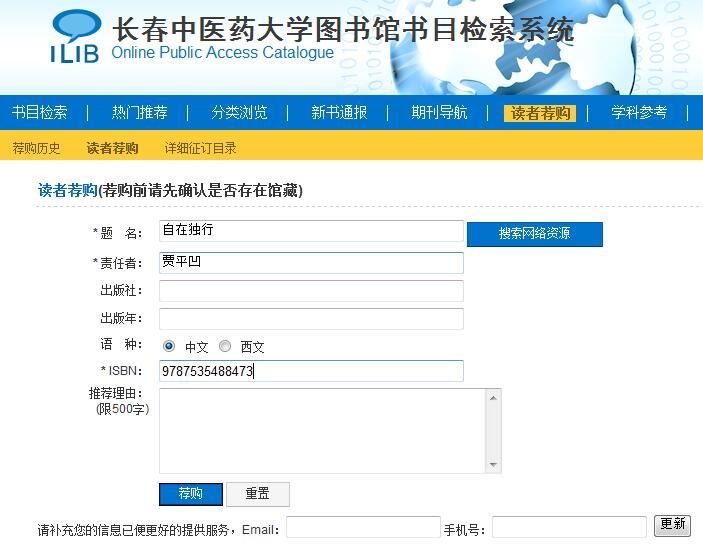The image size is (703, 548).
Task: Click the 重置 reset button
Action: [258, 494]
